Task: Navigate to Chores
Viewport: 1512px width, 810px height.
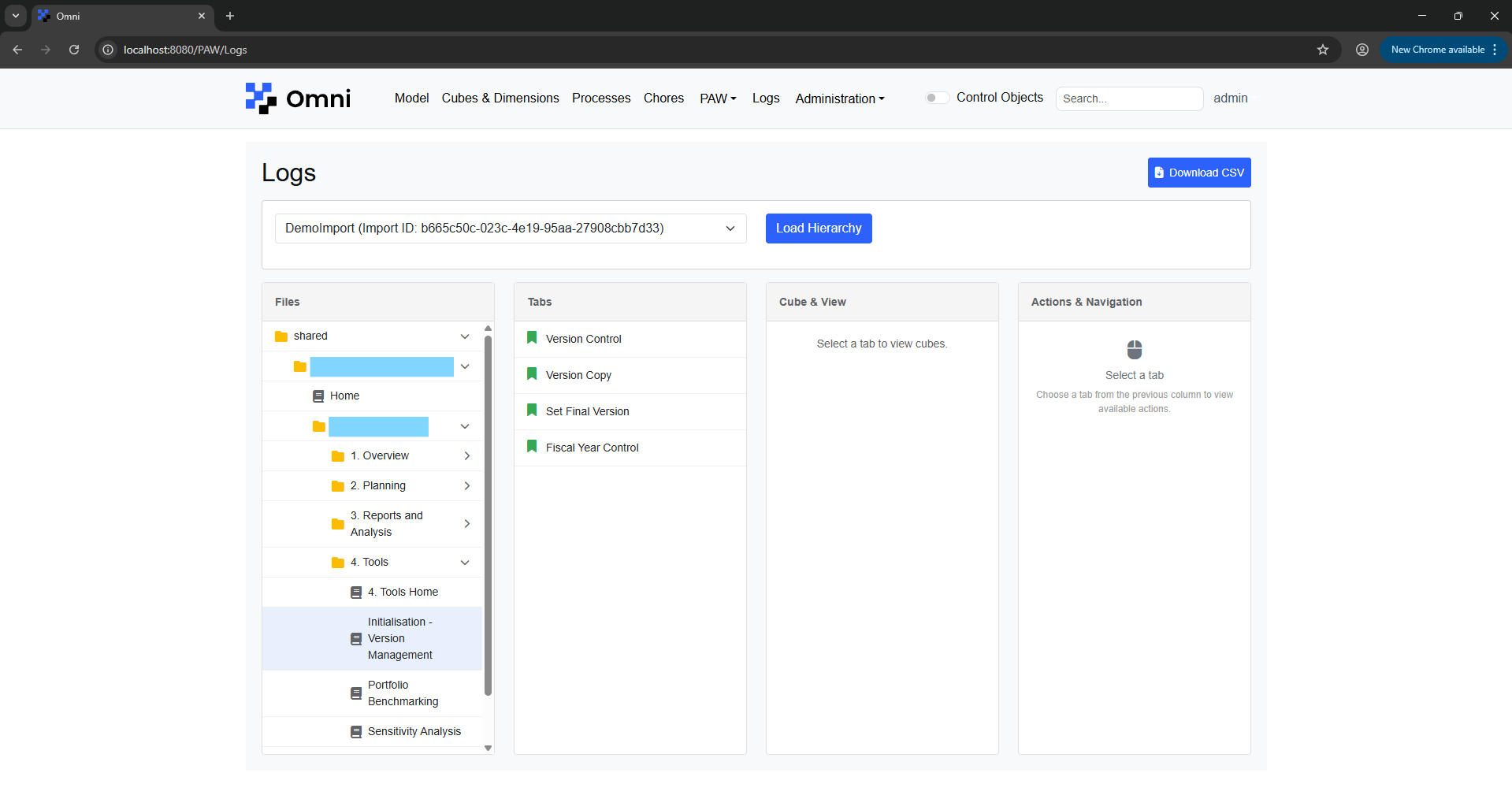Action: 663,98
